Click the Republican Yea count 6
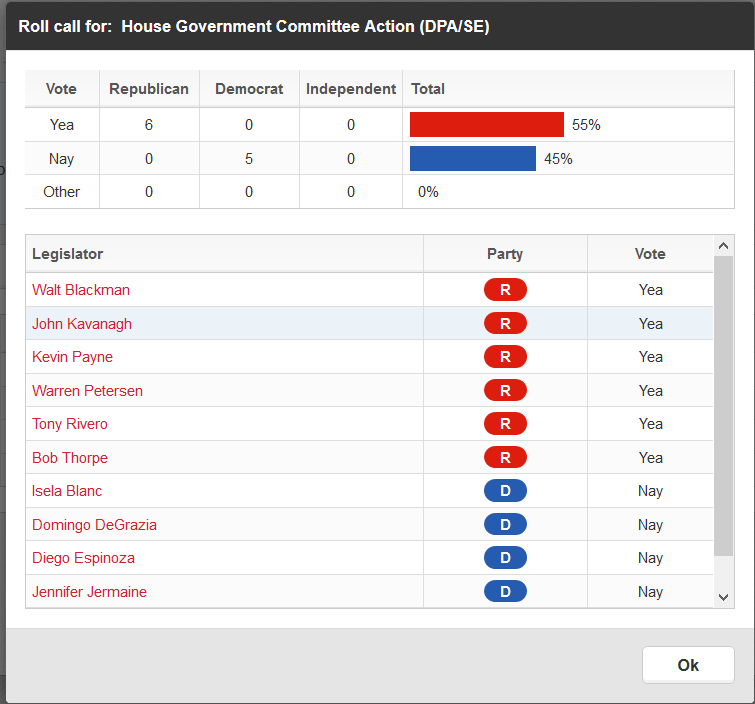 coord(149,125)
